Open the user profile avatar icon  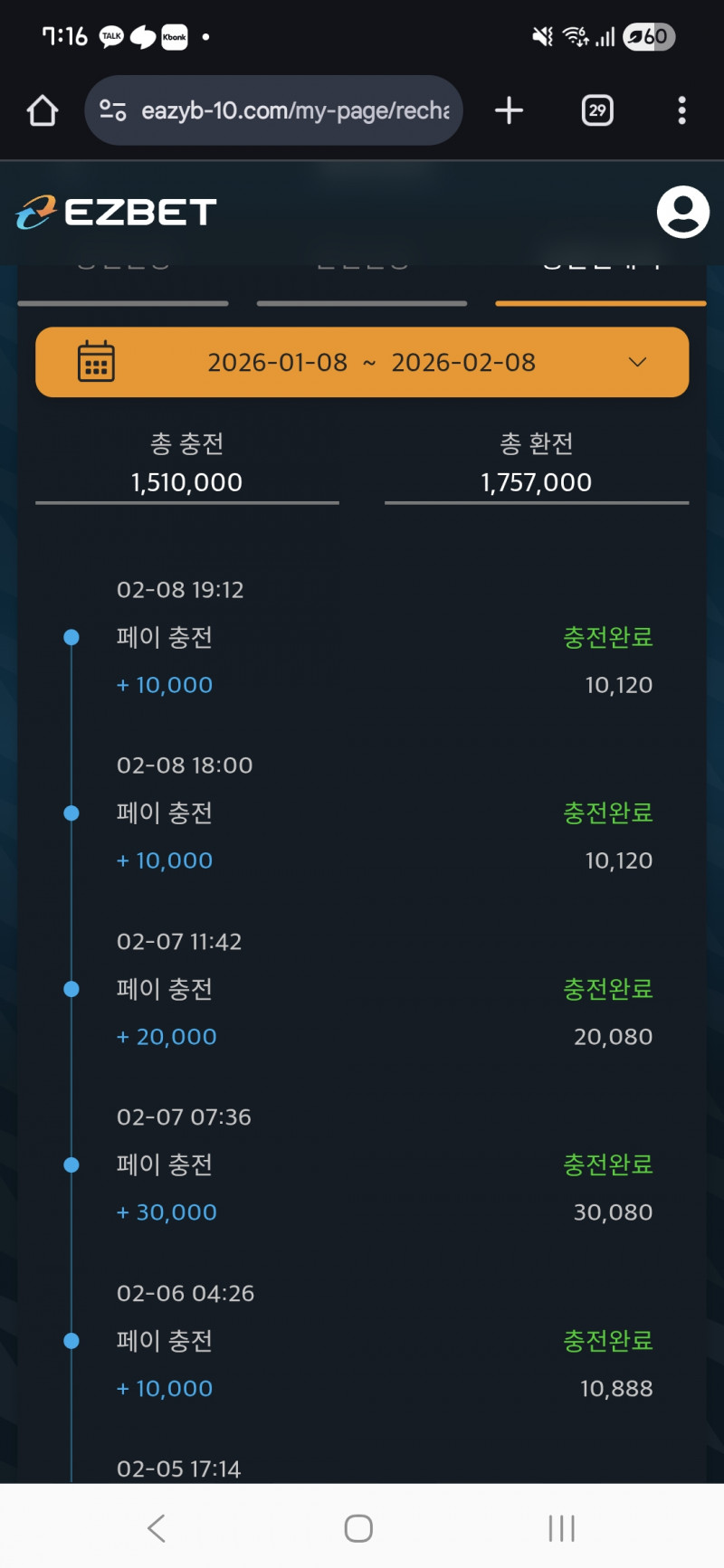682,213
